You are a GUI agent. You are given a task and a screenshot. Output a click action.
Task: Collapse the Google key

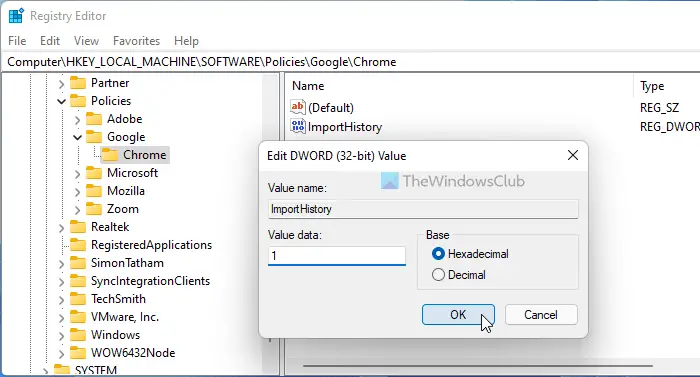(x=78, y=137)
